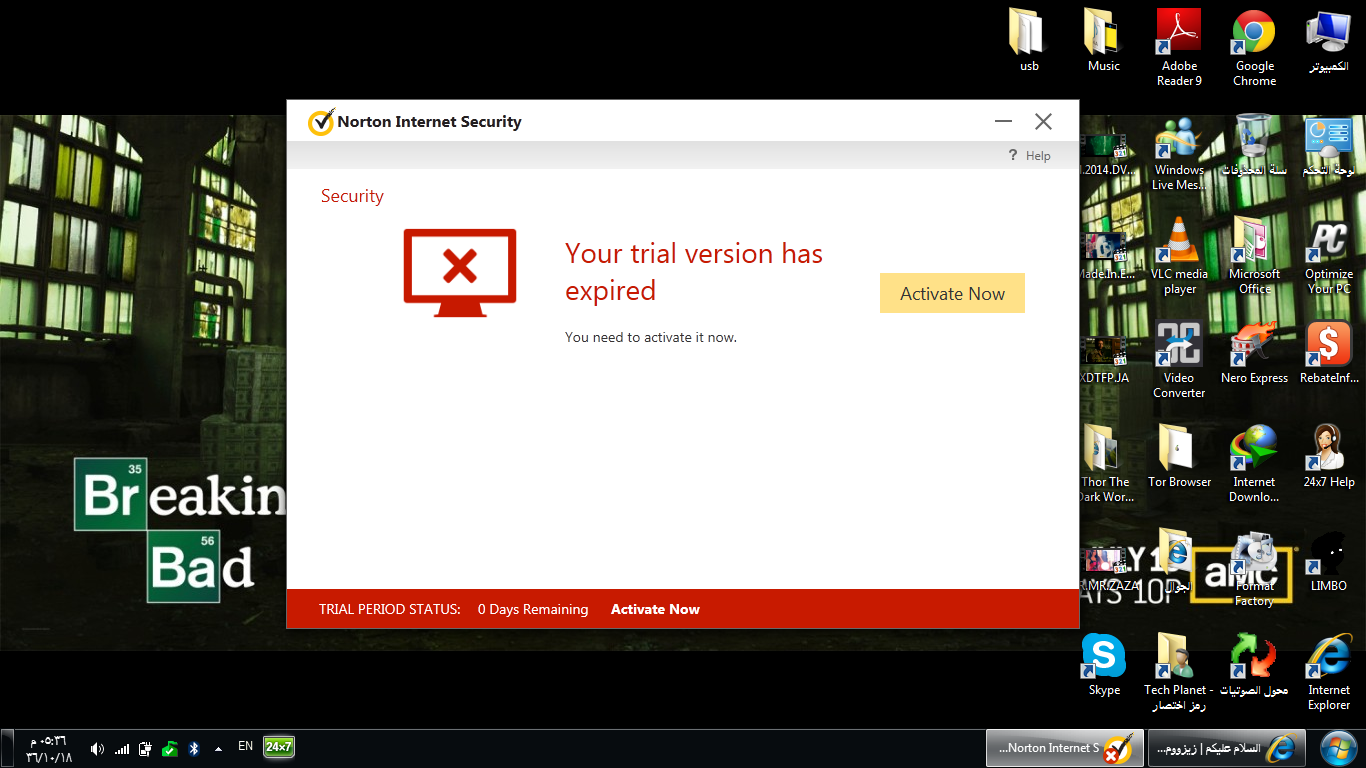Click 'Your trial version has expired' message

pos(694,272)
